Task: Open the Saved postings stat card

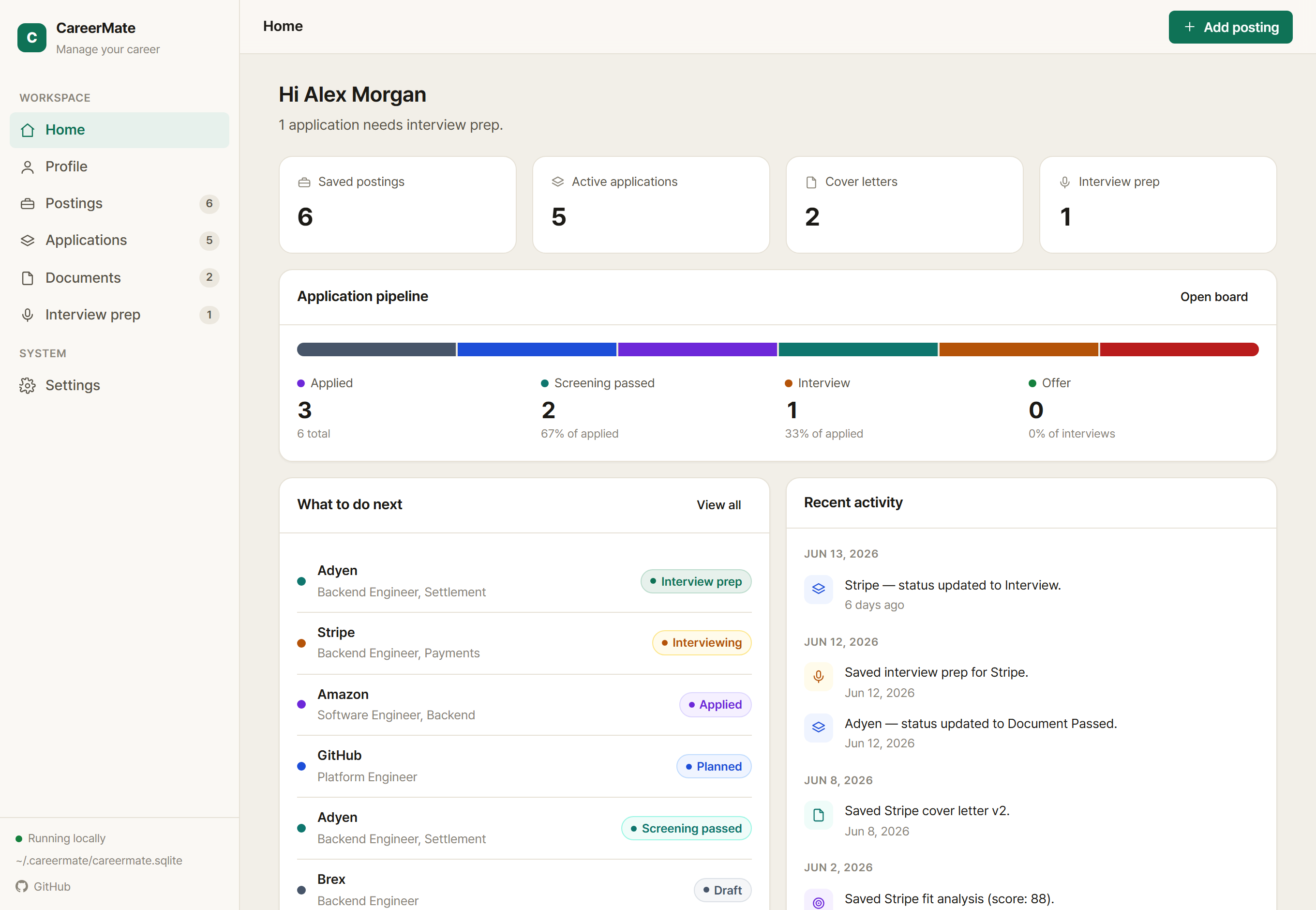Action: click(397, 205)
